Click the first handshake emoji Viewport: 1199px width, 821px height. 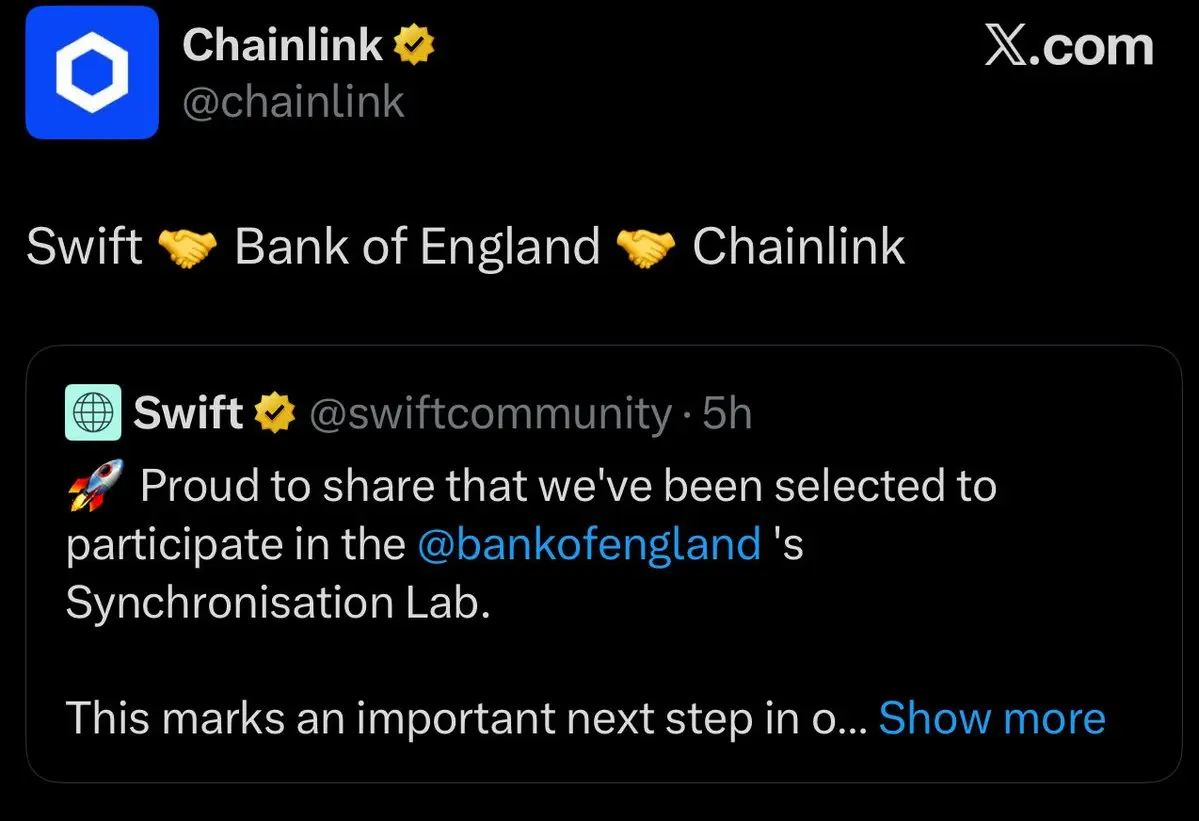click(188, 247)
